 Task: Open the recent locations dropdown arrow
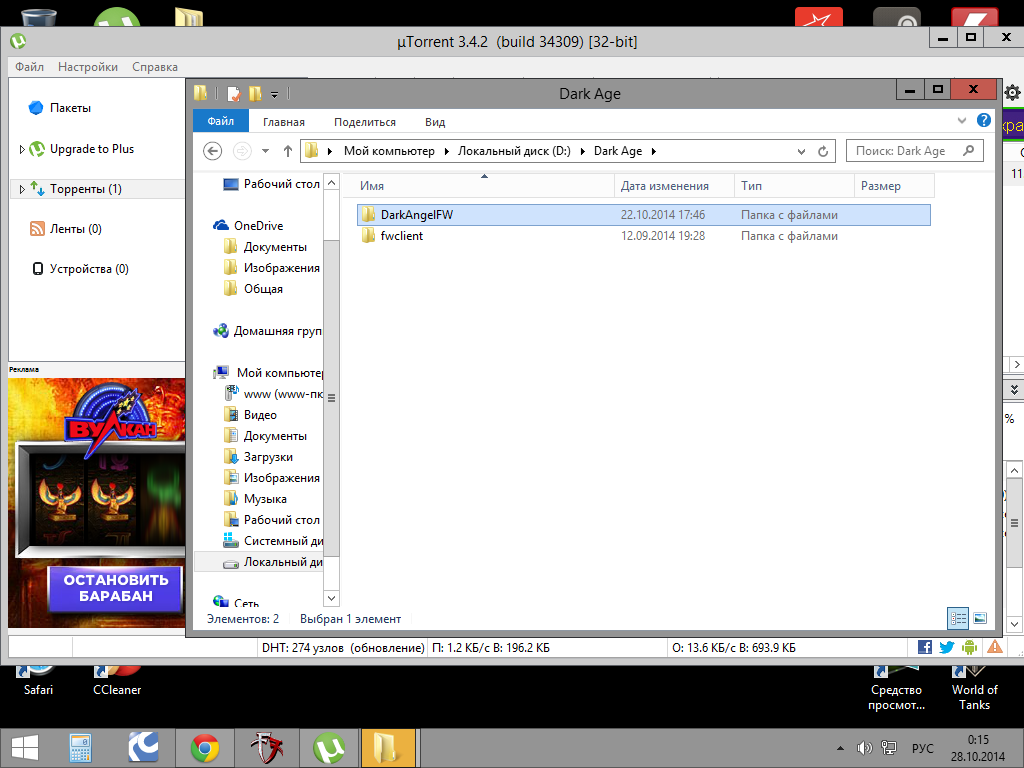[265, 152]
